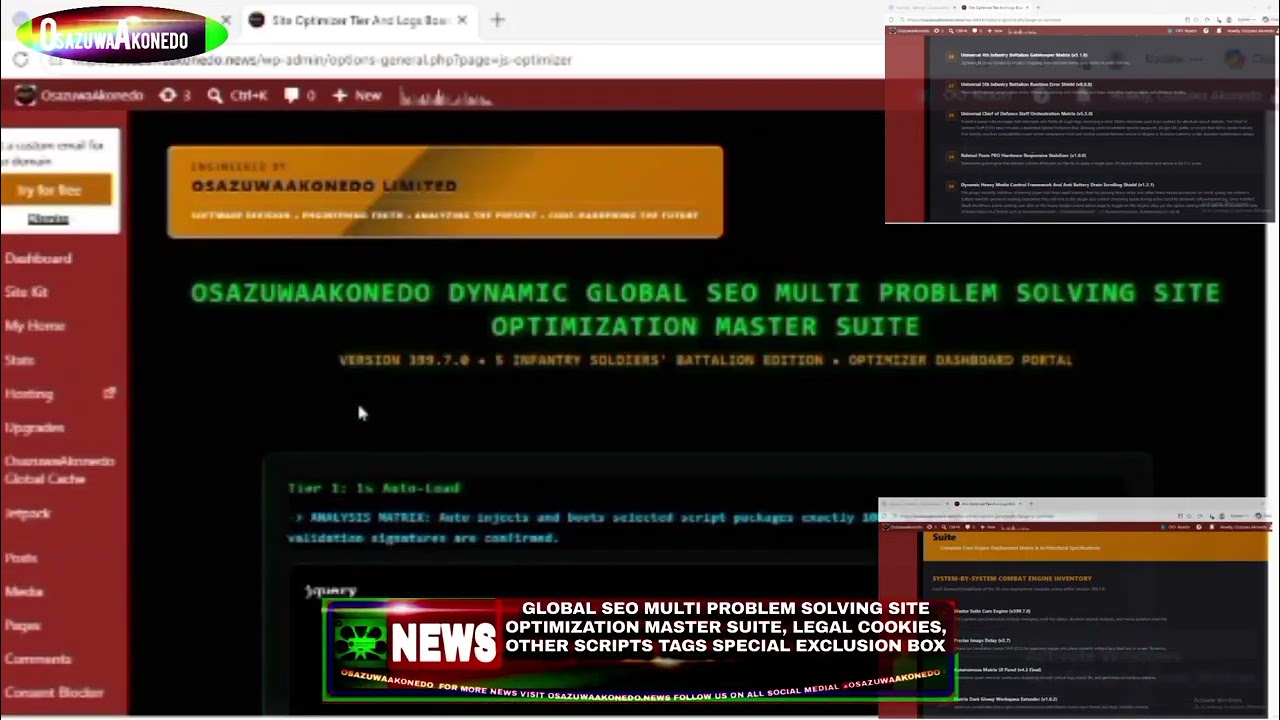Open the top-right inset video window
This screenshot has width=1280, height=720.
coord(1081,112)
